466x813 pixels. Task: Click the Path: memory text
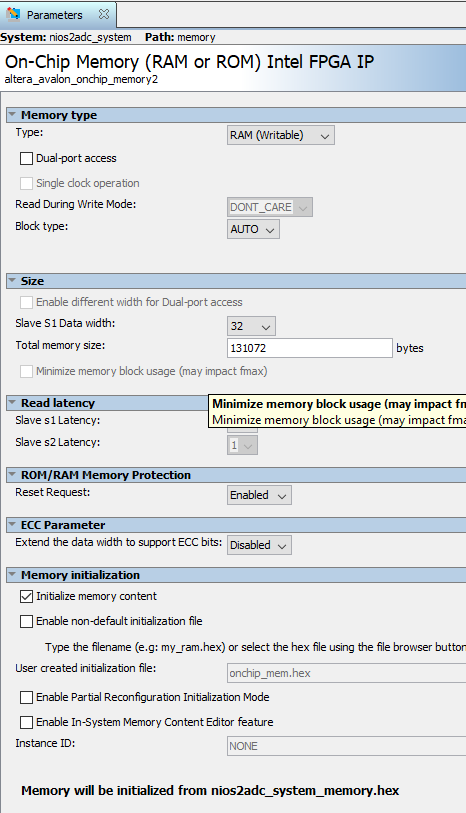point(180,37)
